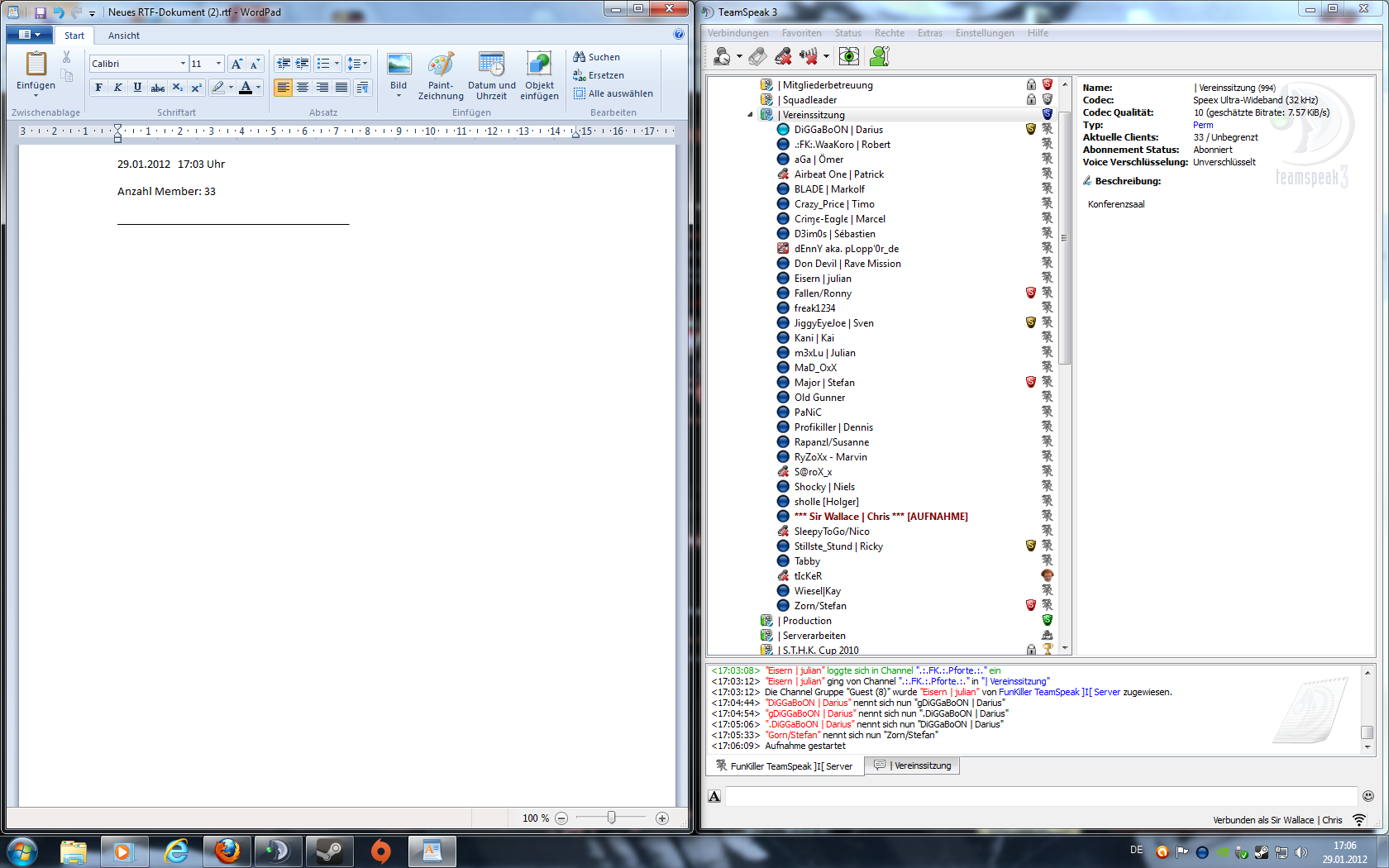
Task: Click the TeamSpeak chat input field
Action: tap(1041, 796)
